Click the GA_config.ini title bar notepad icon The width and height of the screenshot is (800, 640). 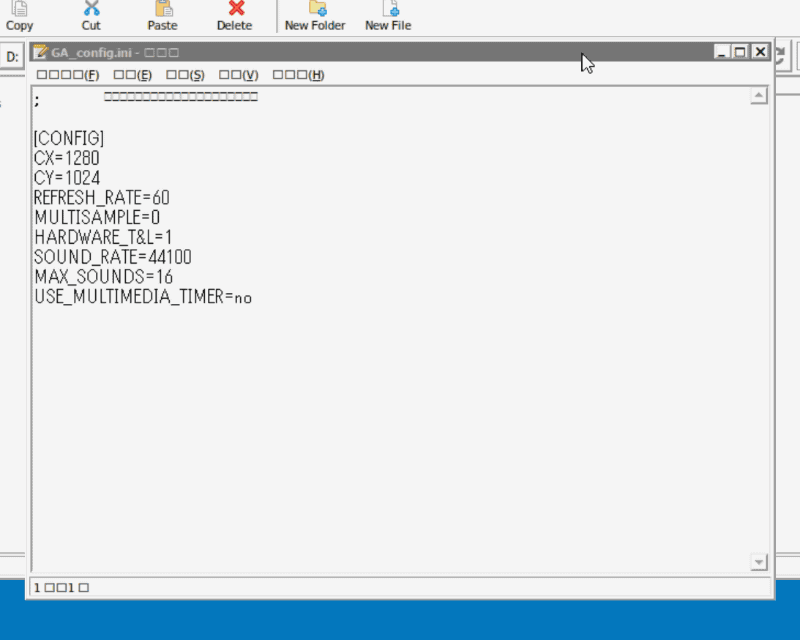[41, 51]
